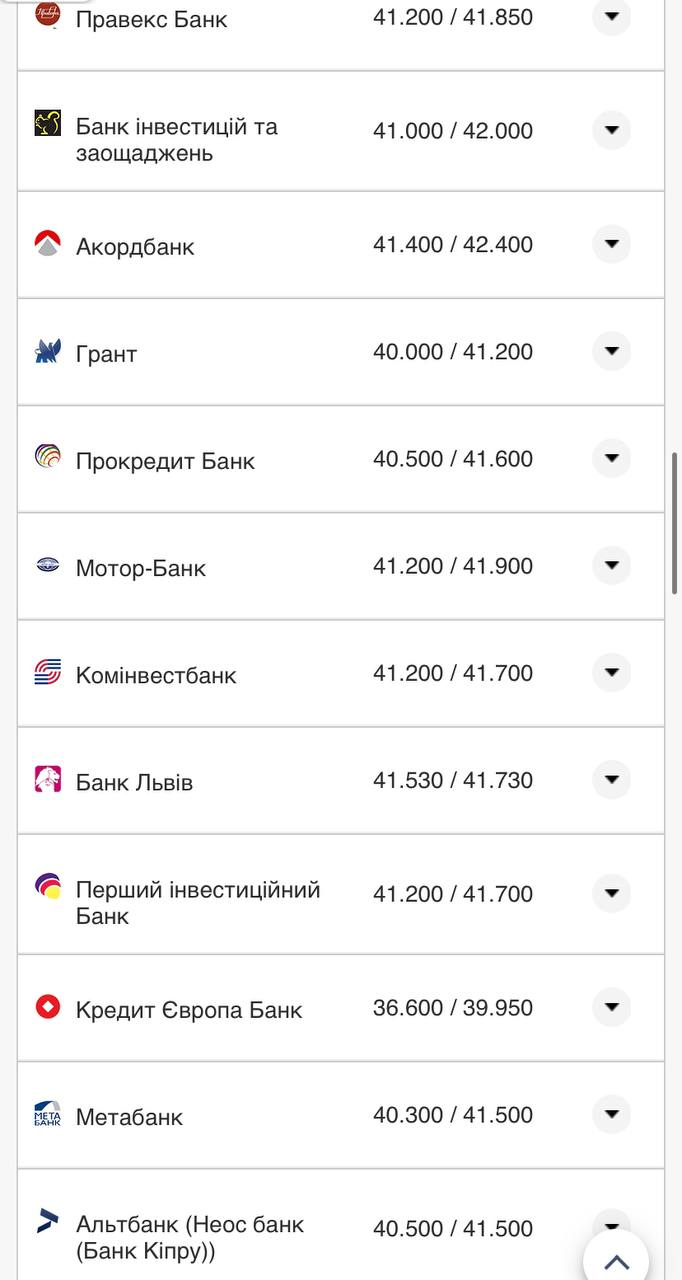
Task: Expand the Грант row dropdown arrow
Action: click(x=611, y=351)
